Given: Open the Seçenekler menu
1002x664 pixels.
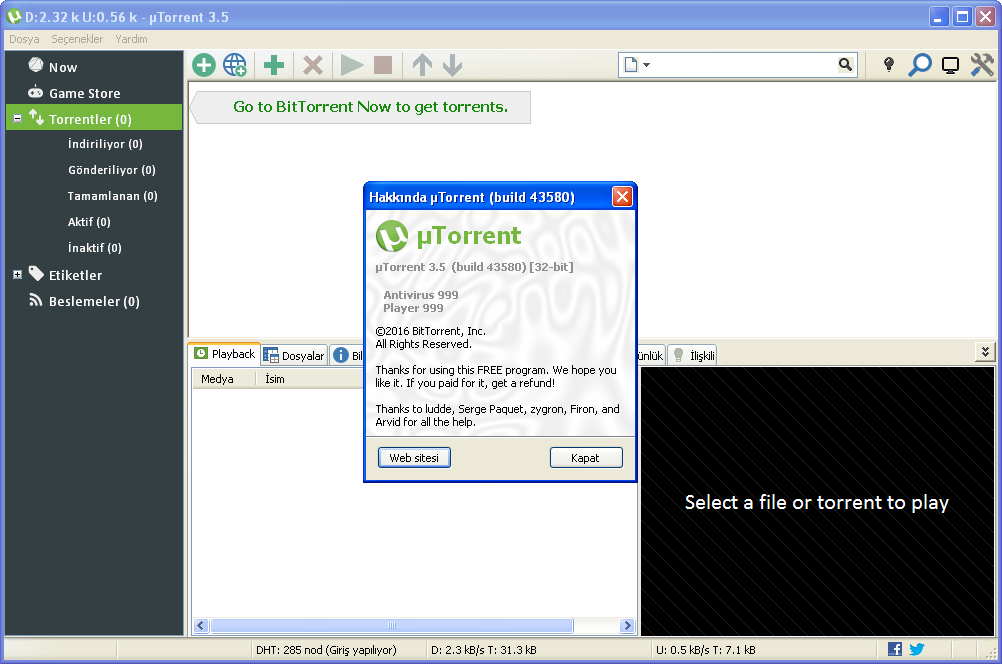Looking at the screenshot, I should click(x=77, y=39).
